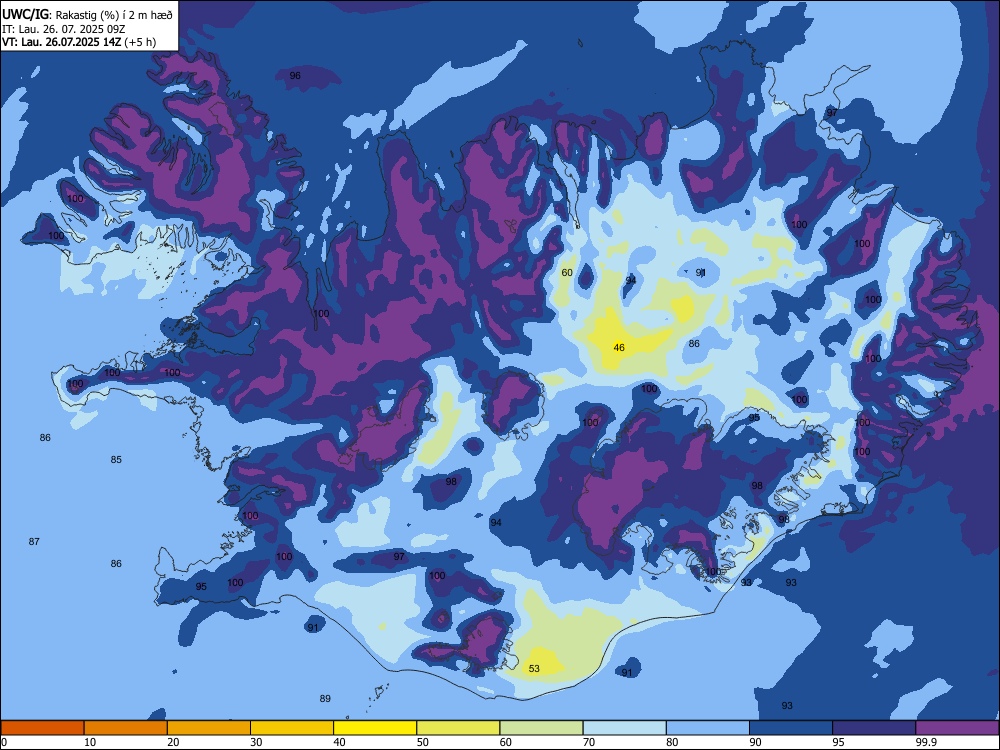Click the legend scale label "10"

(x=90, y=742)
